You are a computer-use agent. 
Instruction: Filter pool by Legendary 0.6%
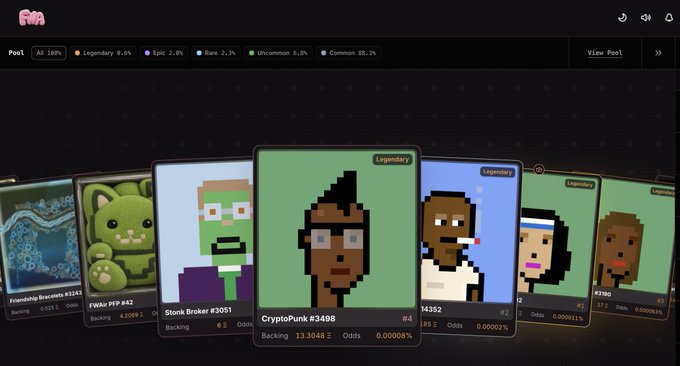pos(103,53)
